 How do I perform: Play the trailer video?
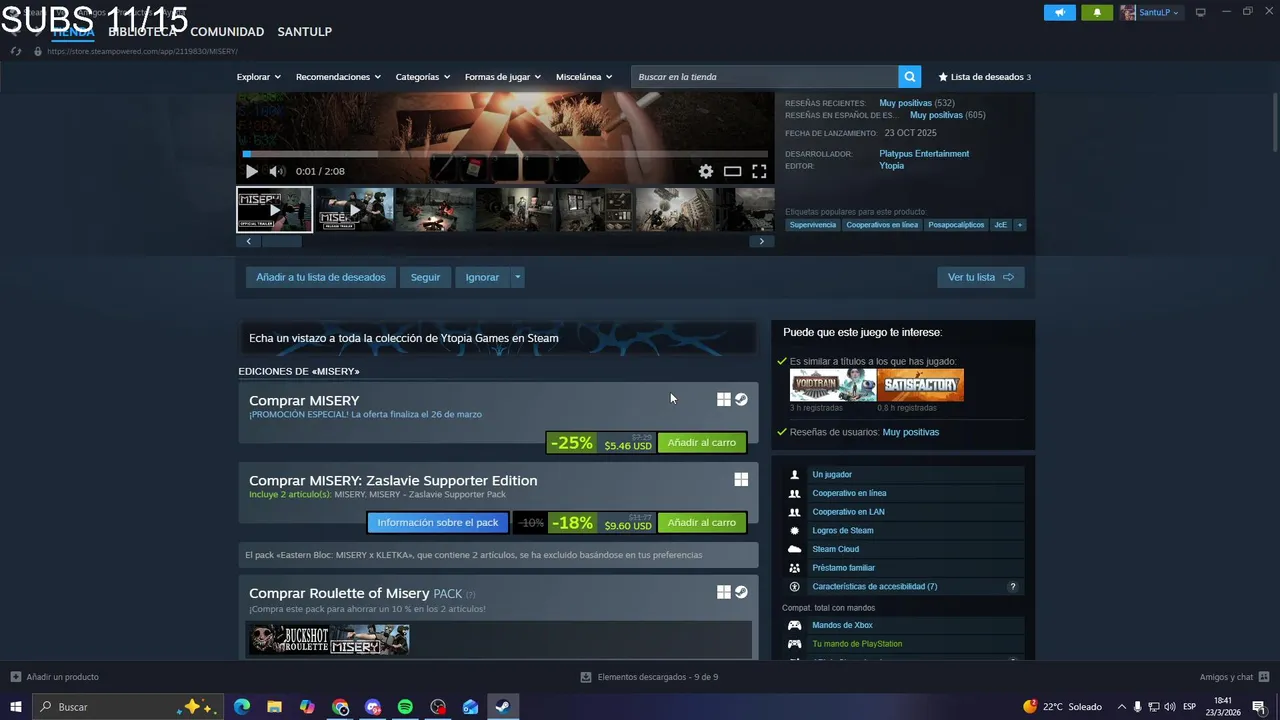coord(251,171)
